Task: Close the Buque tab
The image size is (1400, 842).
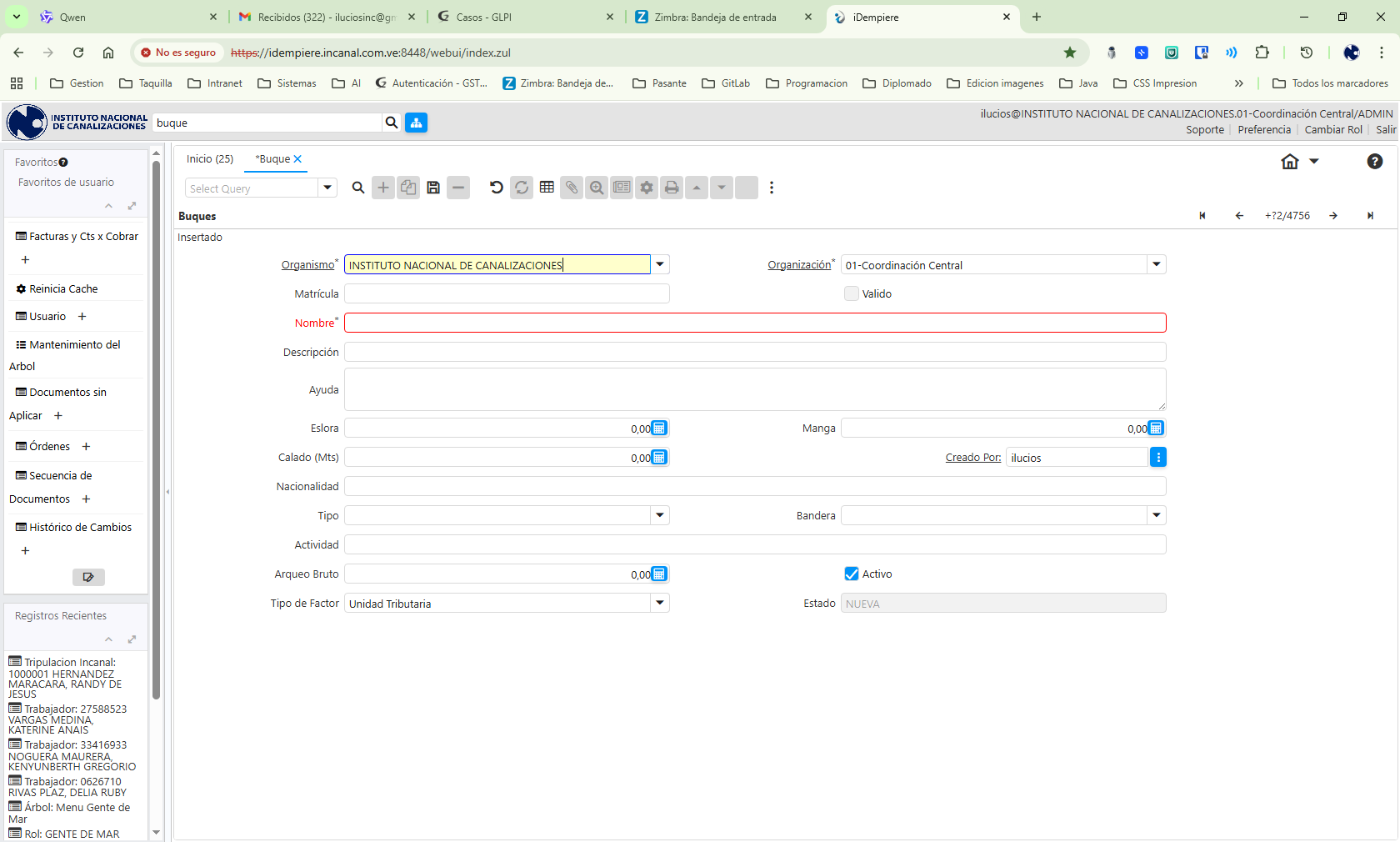Action: [297, 159]
